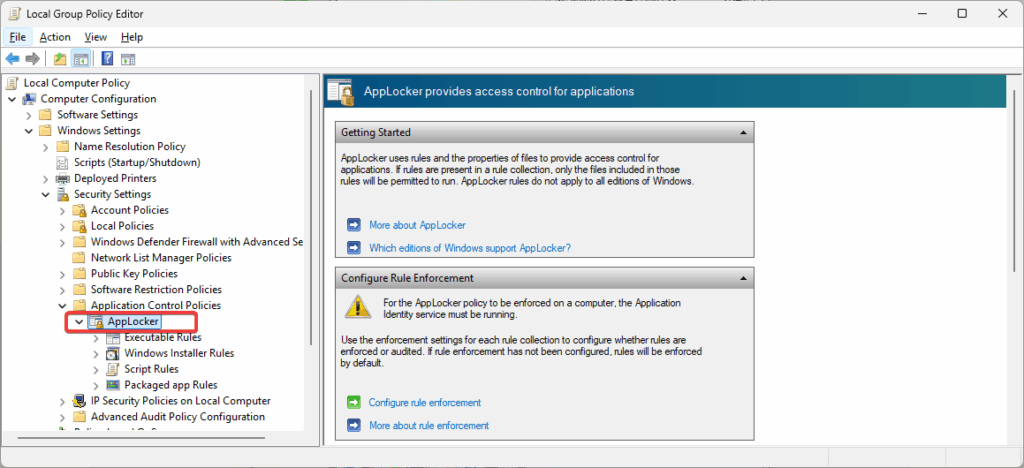Click the Computer Configuration icon
This screenshot has width=1024, height=468.
(29, 99)
